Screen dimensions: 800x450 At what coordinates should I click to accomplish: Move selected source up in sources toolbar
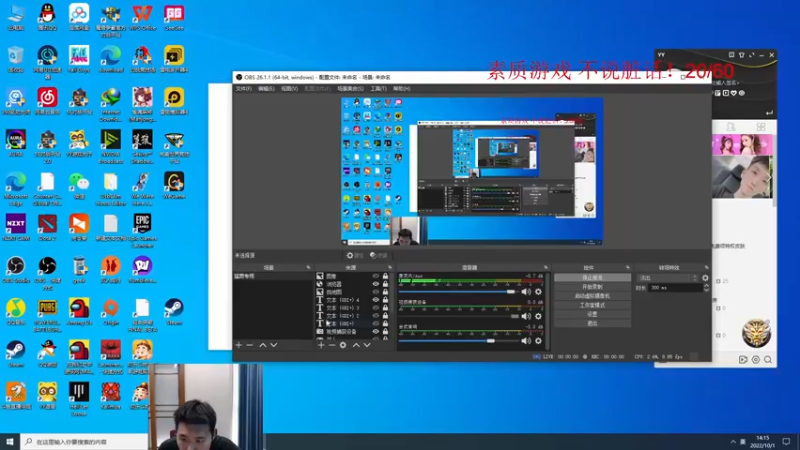pyautogui.click(x=356, y=345)
